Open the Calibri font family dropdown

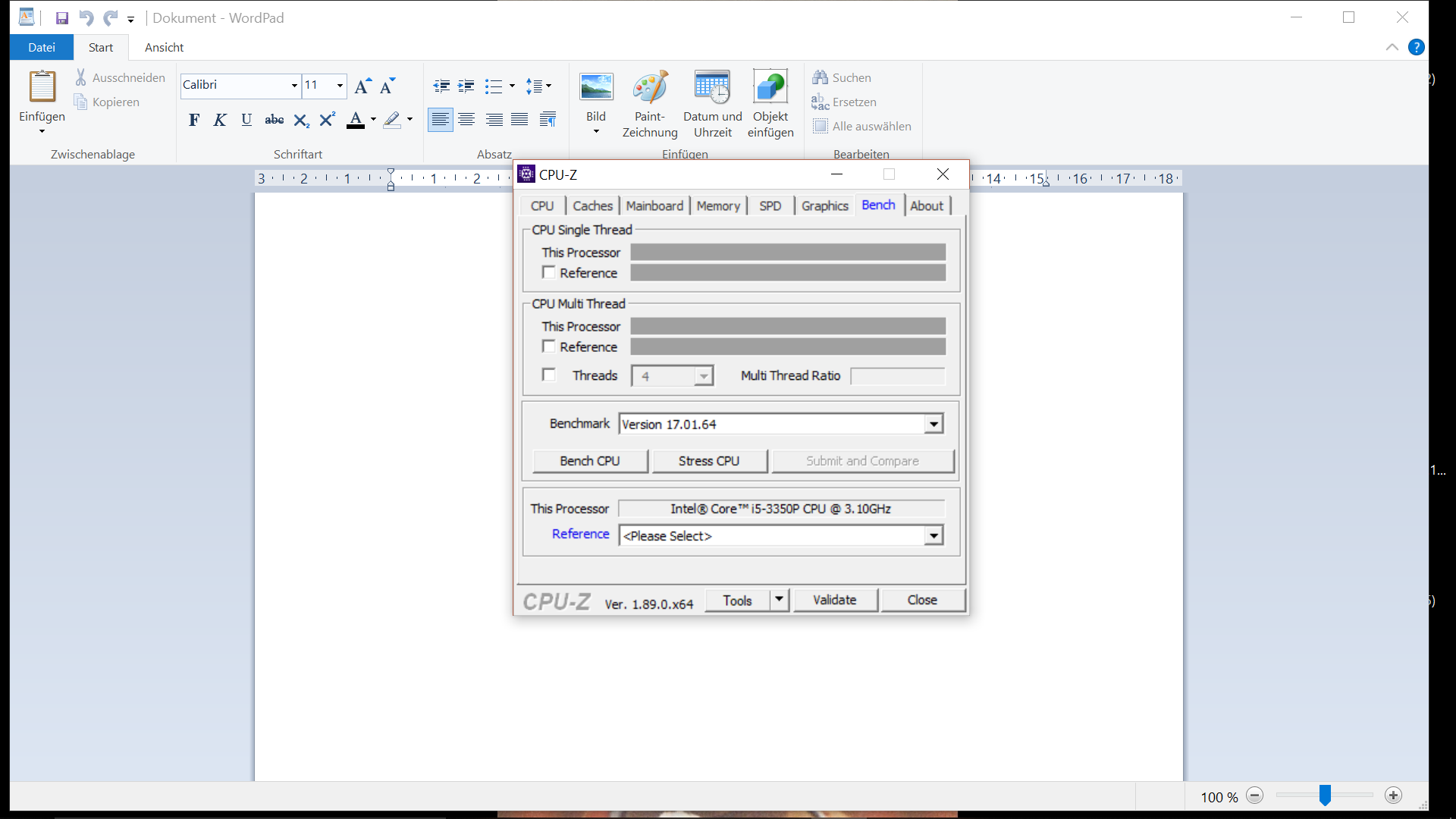point(294,86)
